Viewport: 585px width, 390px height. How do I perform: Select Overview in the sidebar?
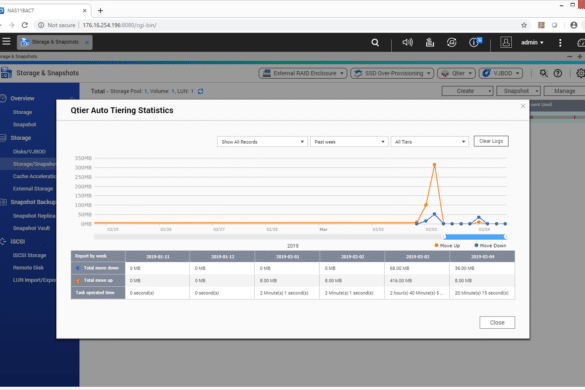click(22, 99)
